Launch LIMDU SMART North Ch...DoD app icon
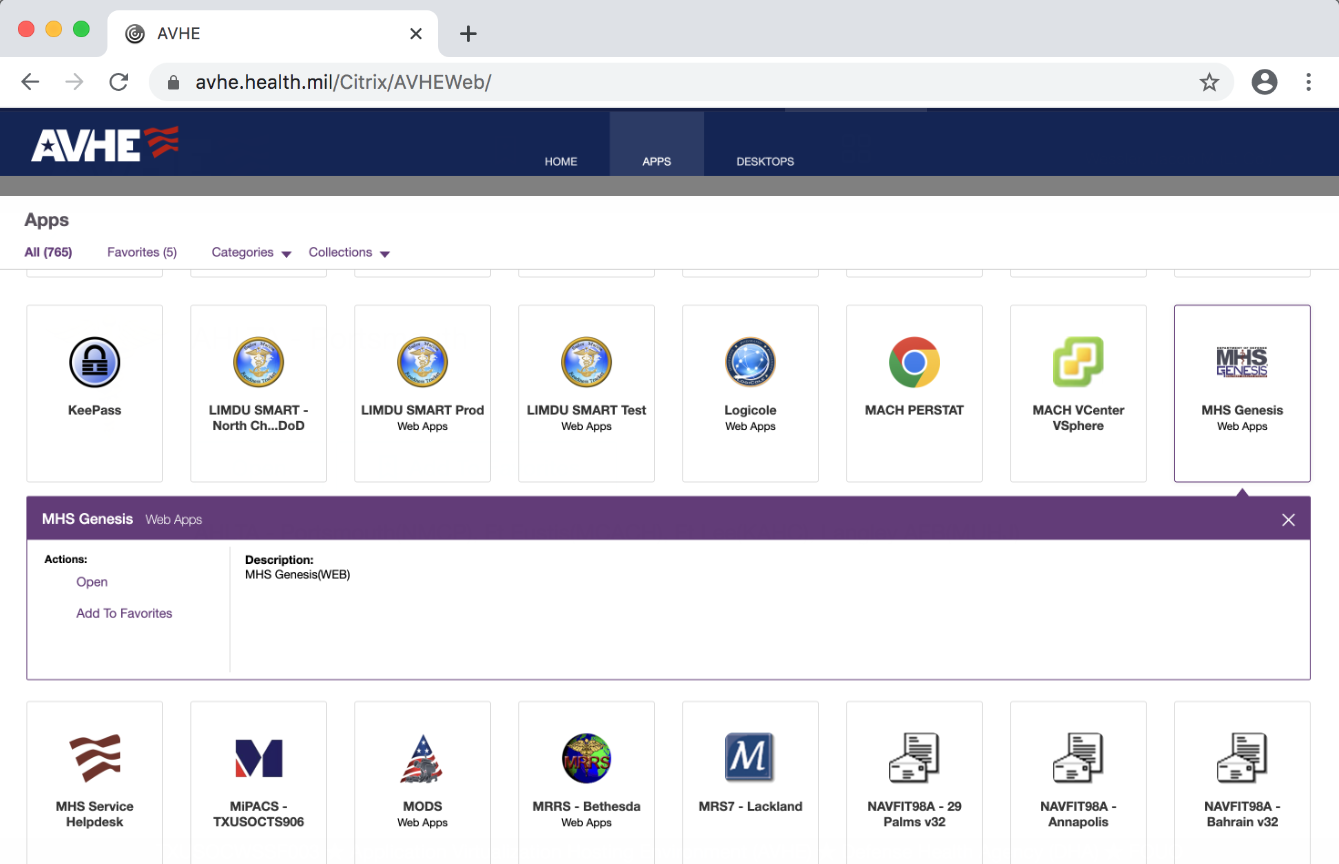This screenshot has width=1339, height=864. (259, 362)
